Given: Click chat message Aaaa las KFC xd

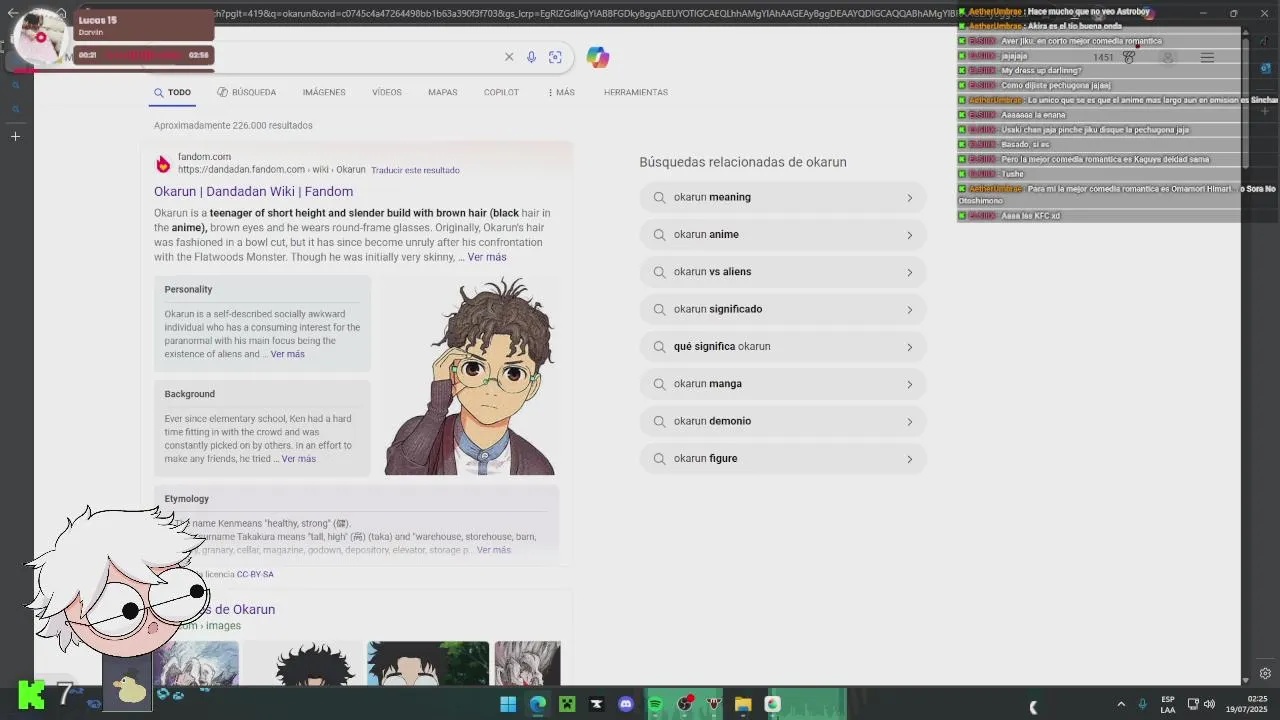Looking at the screenshot, I should [x=1030, y=216].
